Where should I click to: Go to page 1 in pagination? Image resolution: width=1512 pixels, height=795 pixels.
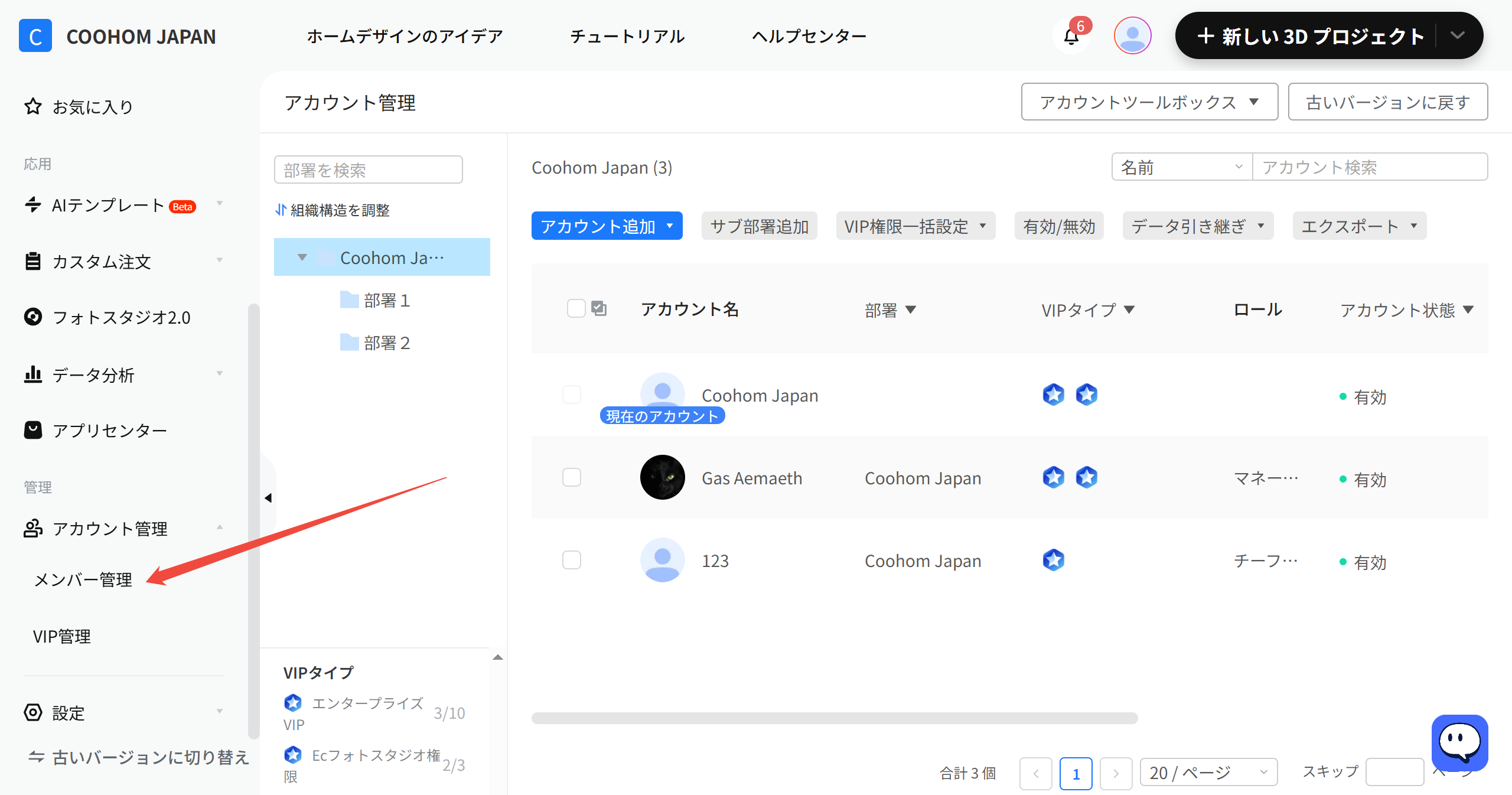pos(1076,773)
